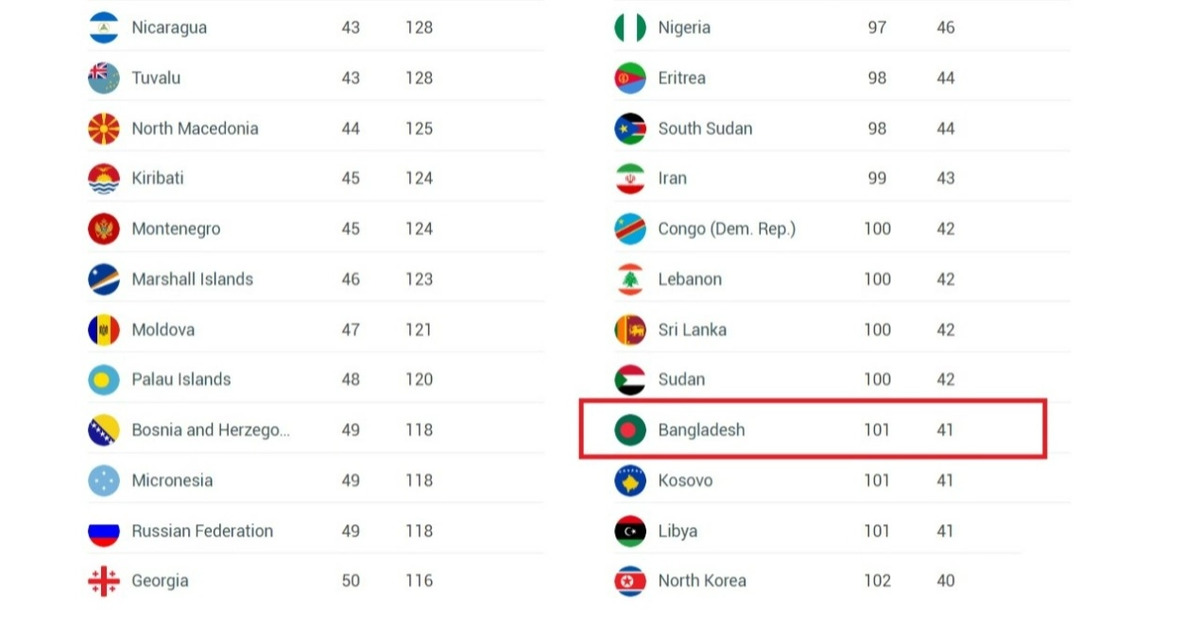Image resolution: width=1200 pixels, height=630 pixels.
Task: Click the Montenegro flag icon
Action: tap(104, 229)
